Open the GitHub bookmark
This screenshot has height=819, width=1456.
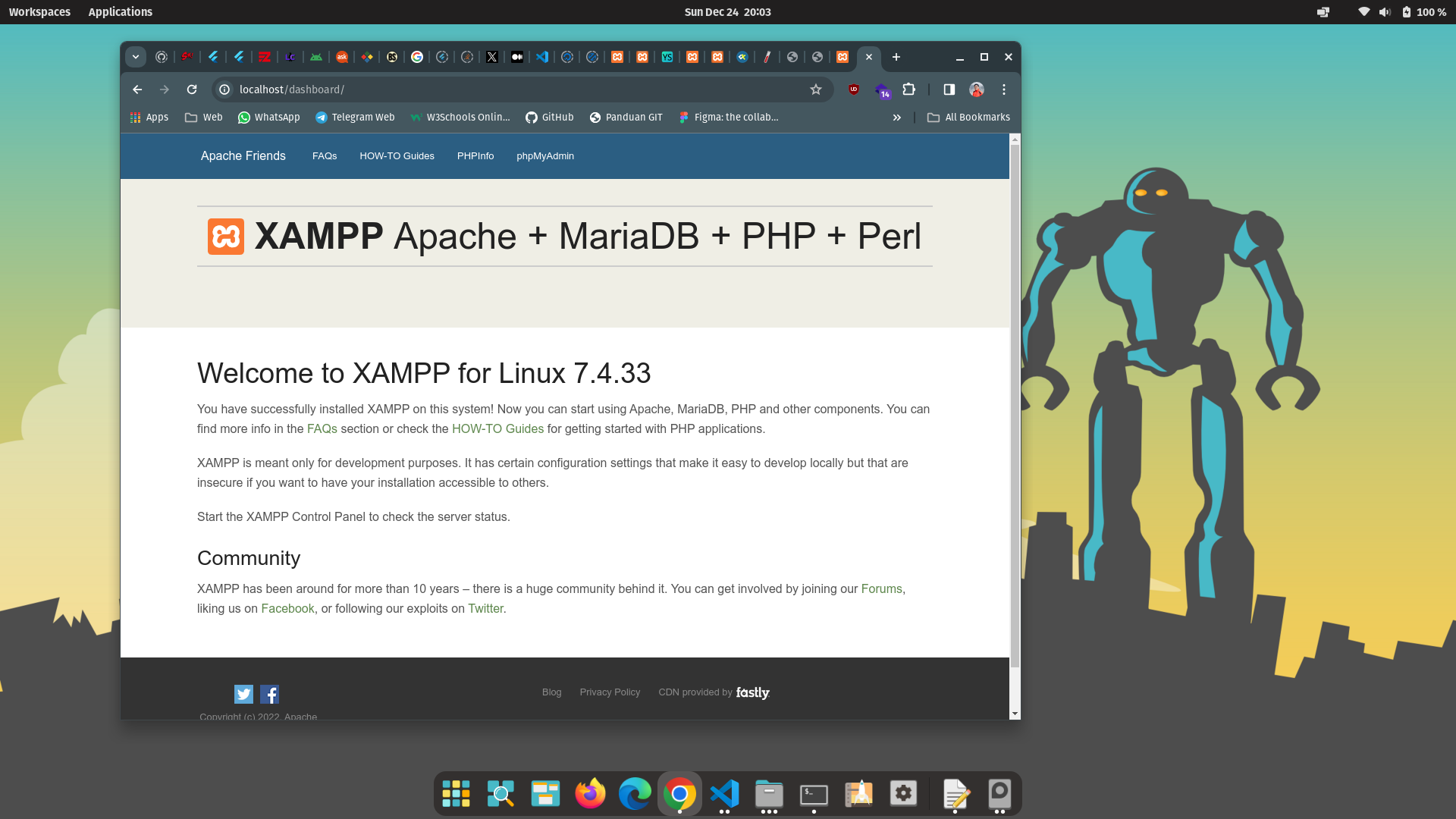pos(550,118)
